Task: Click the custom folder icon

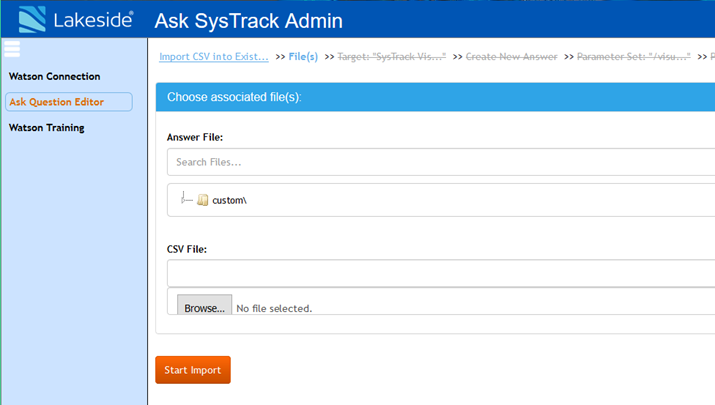Action: [x=202, y=200]
